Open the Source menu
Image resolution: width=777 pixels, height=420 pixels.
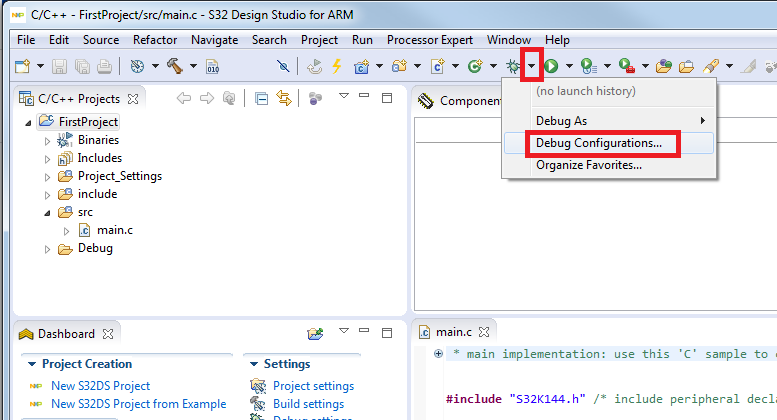click(x=101, y=40)
